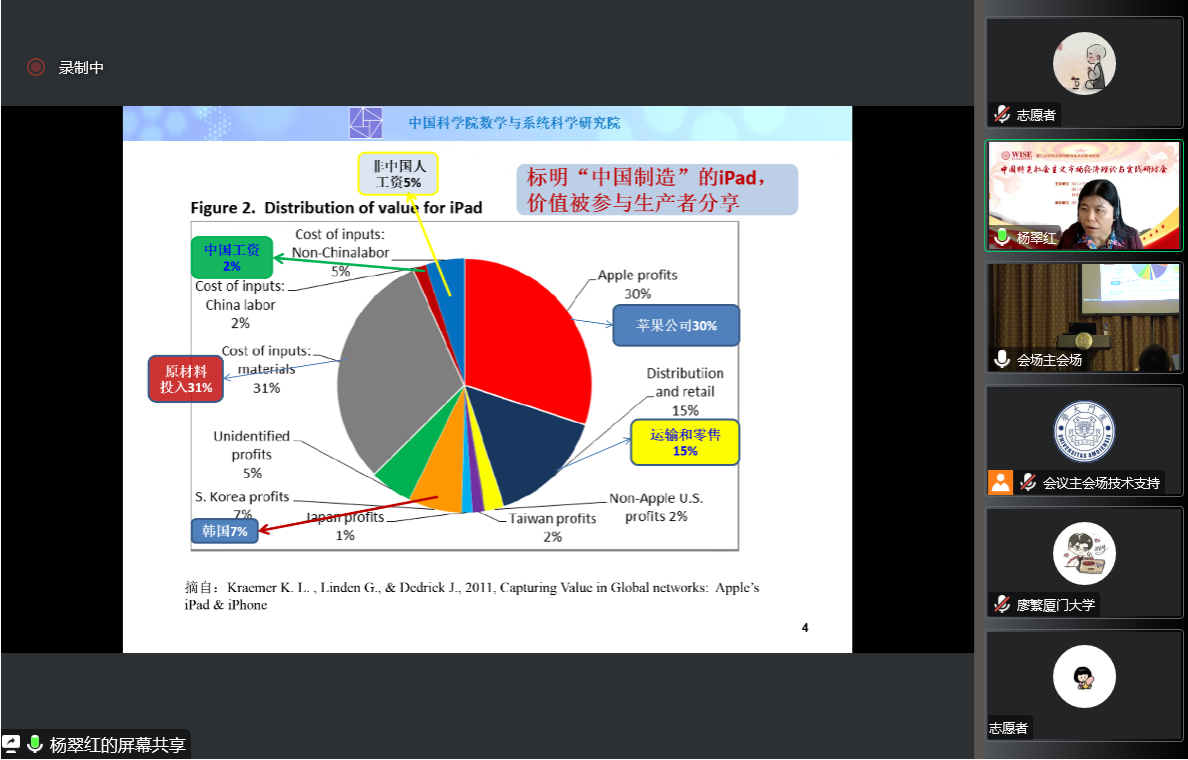
Task: Click the red recording indicator icon
Action: pyautogui.click(x=36, y=67)
